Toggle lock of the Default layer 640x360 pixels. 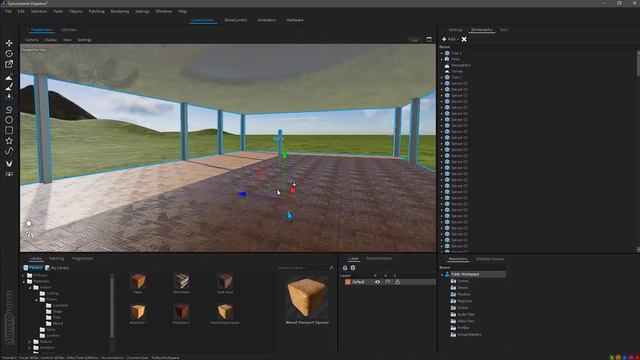click(x=397, y=282)
